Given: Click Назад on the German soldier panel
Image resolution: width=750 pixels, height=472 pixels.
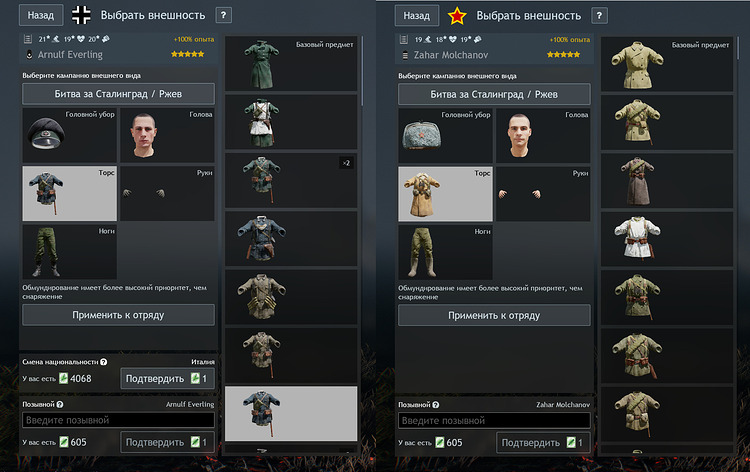Looking at the screenshot, I should 41,15.
